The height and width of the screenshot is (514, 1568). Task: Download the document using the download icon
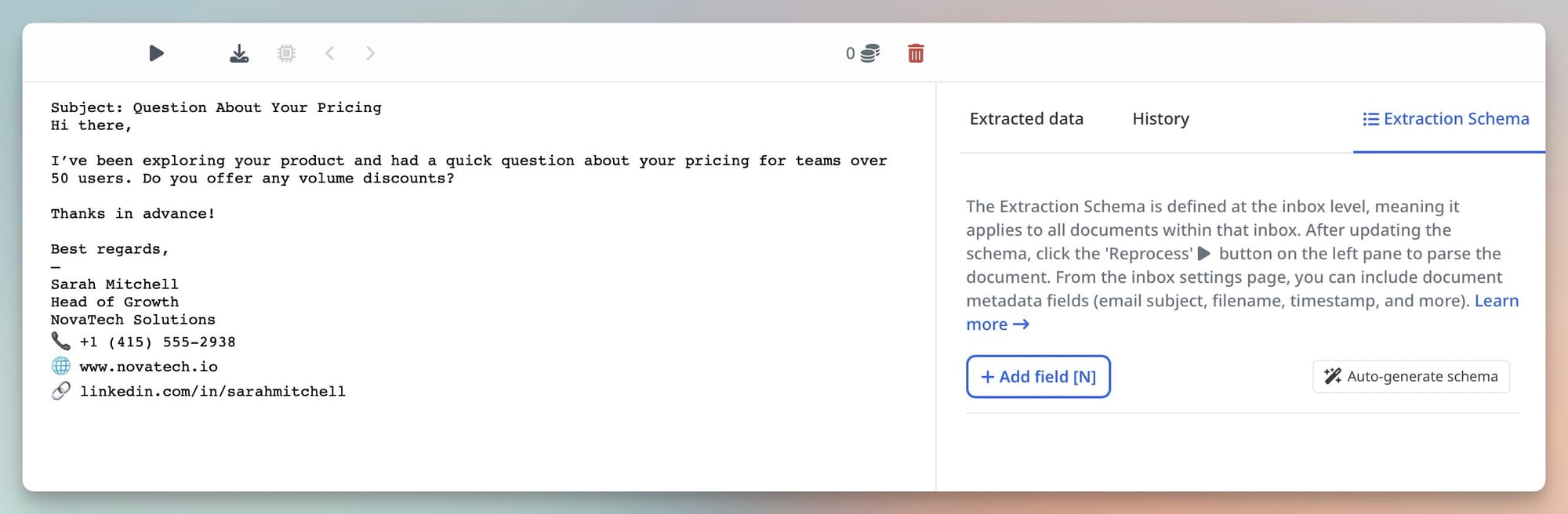tap(239, 53)
